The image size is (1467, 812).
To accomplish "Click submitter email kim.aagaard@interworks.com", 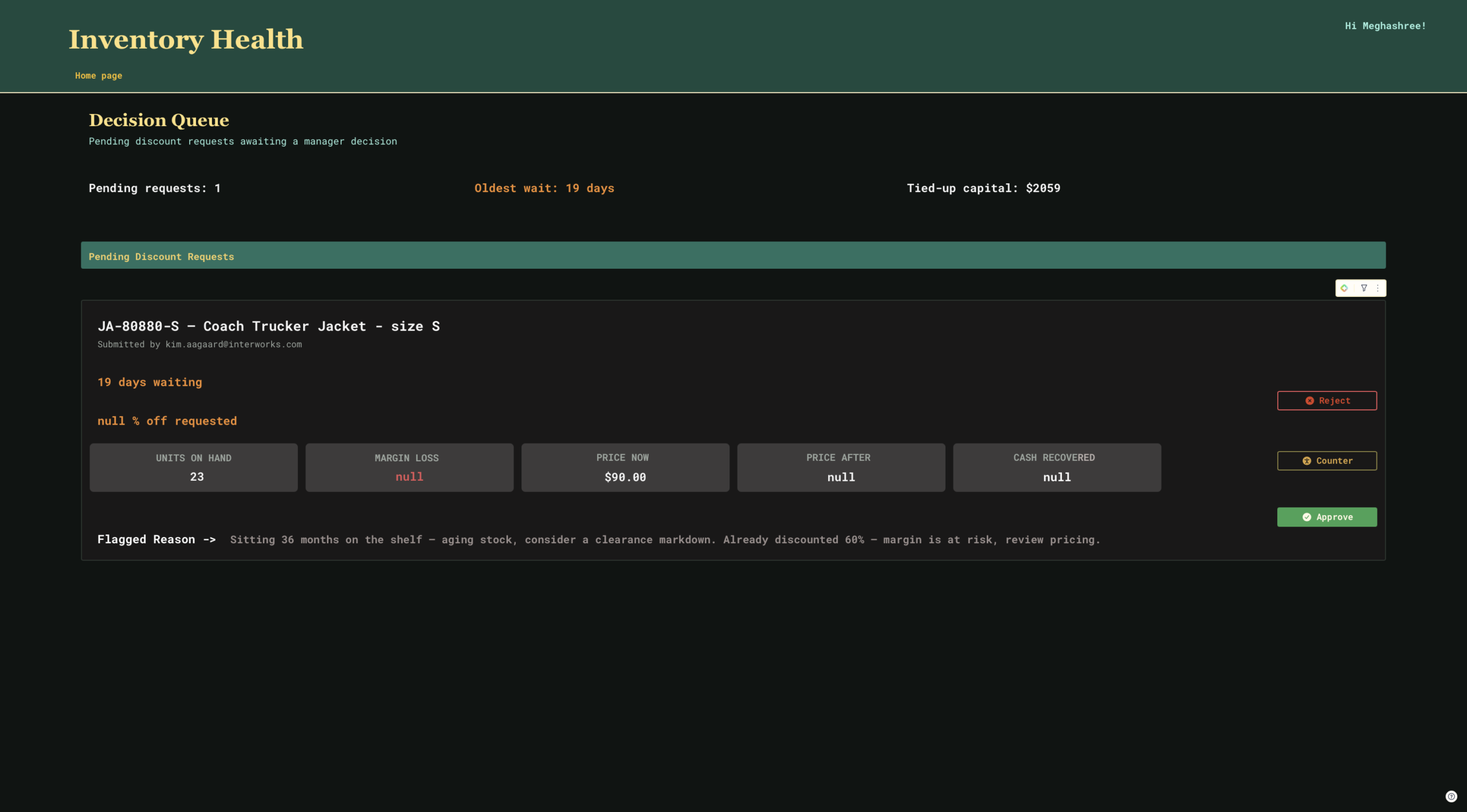I will [x=234, y=344].
